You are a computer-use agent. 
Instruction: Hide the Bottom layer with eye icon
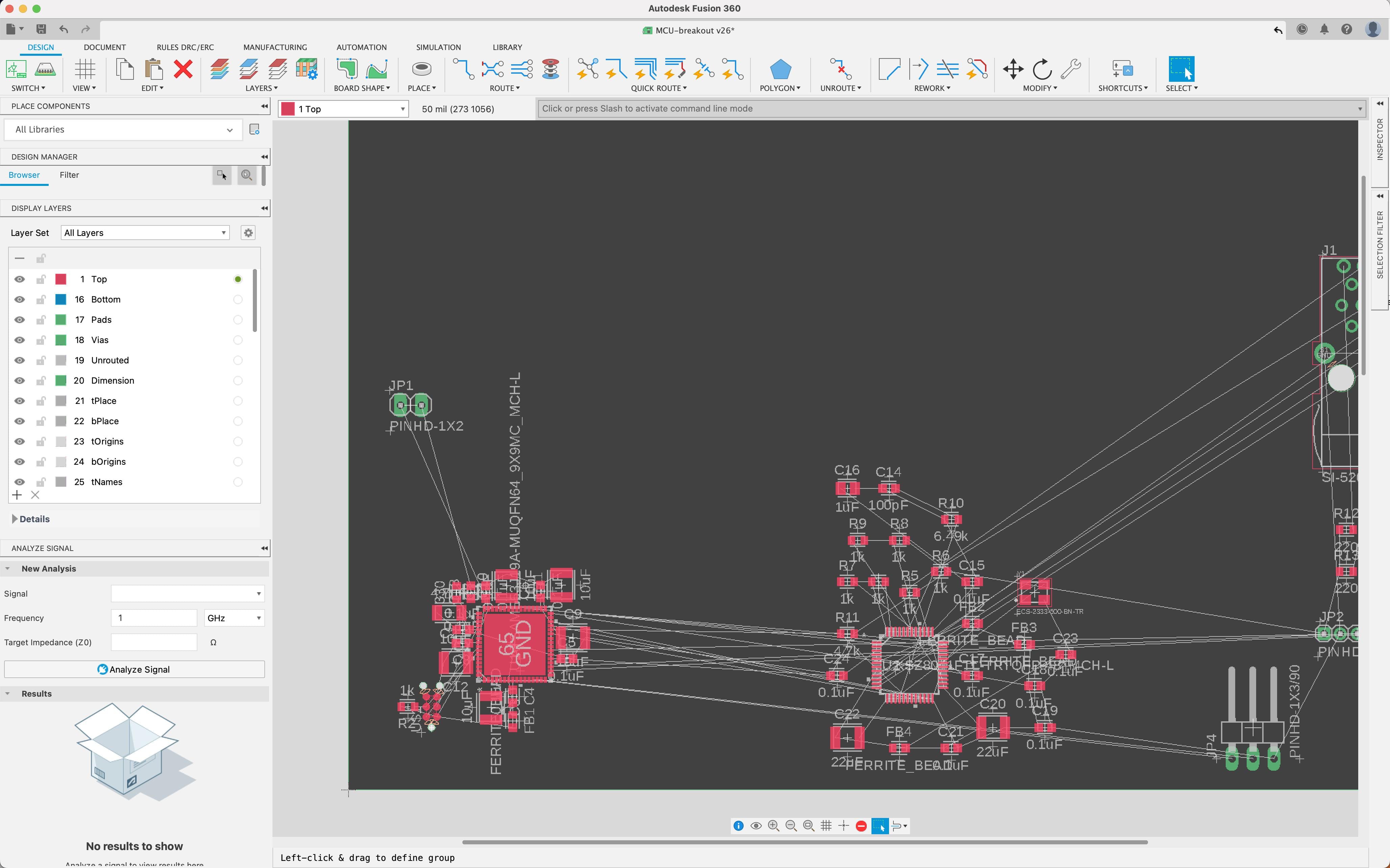coord(20,299)
